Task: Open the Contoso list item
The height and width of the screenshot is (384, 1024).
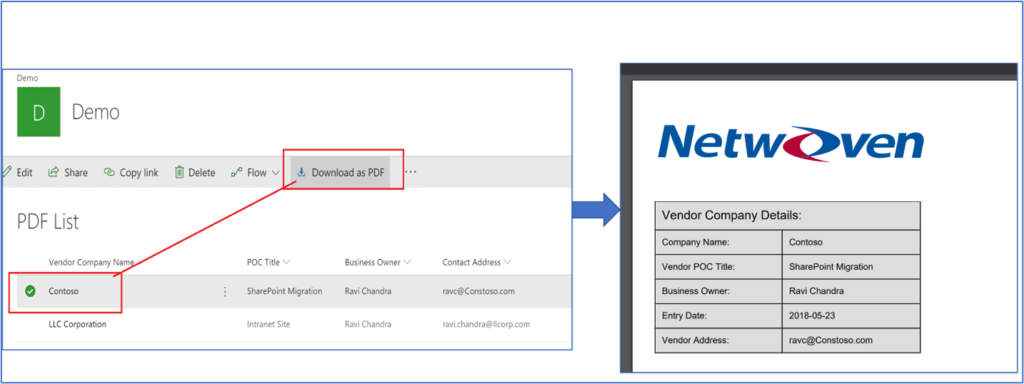Action: click(63, 291)
